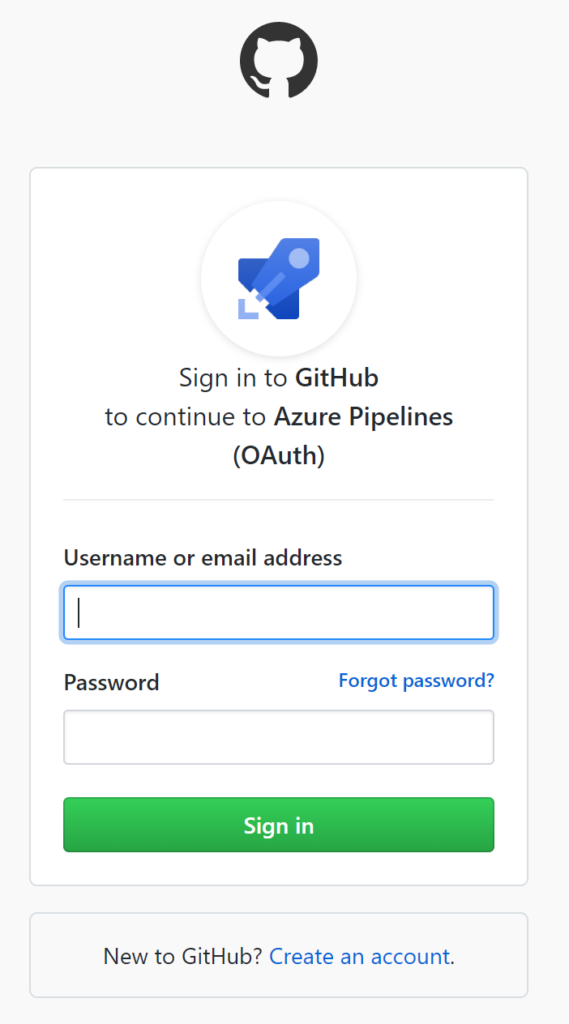The image size is (569, 1024).
Task: Click the New to GitHub? text
Action: [183, 956]
